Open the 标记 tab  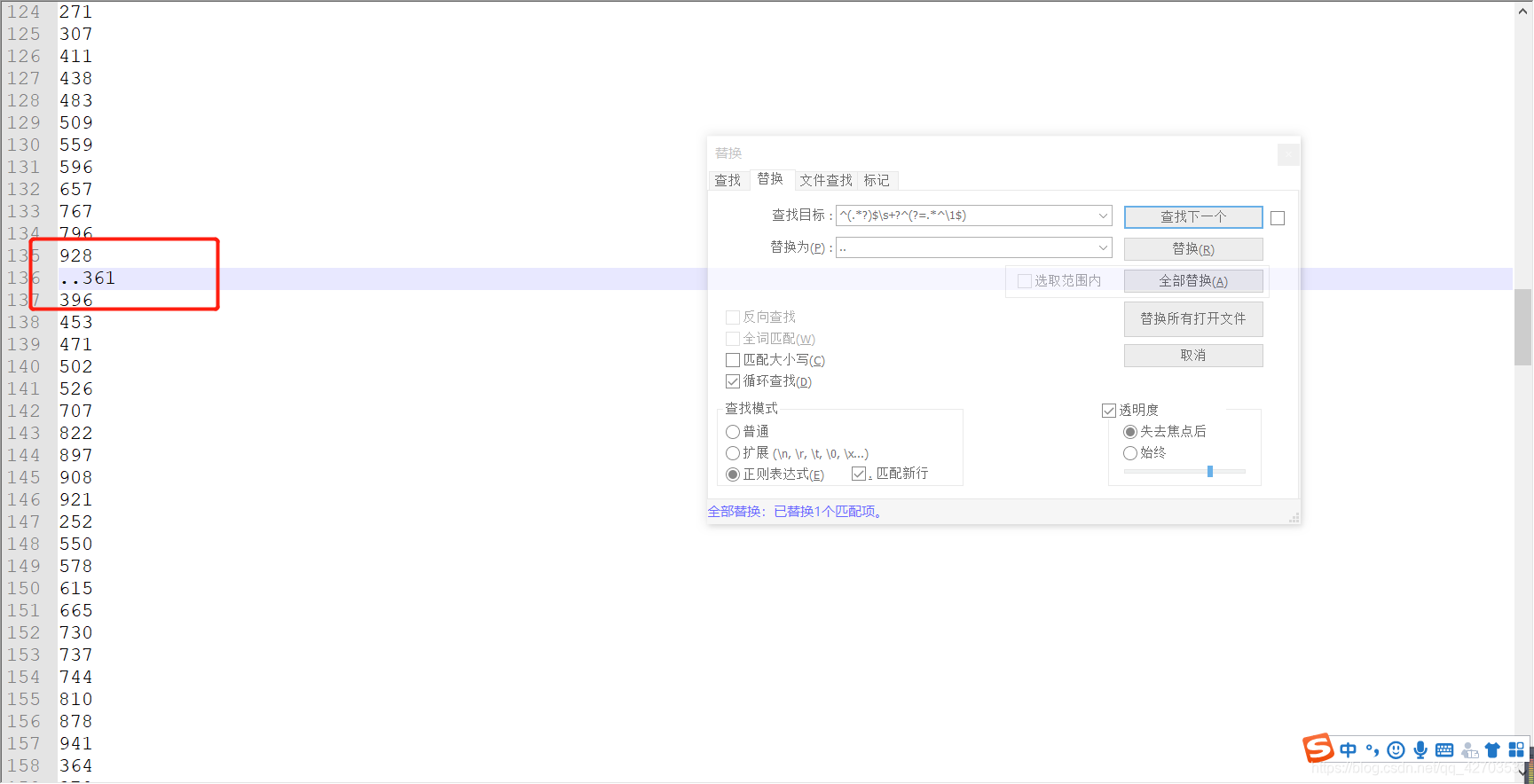click(877, 180)
